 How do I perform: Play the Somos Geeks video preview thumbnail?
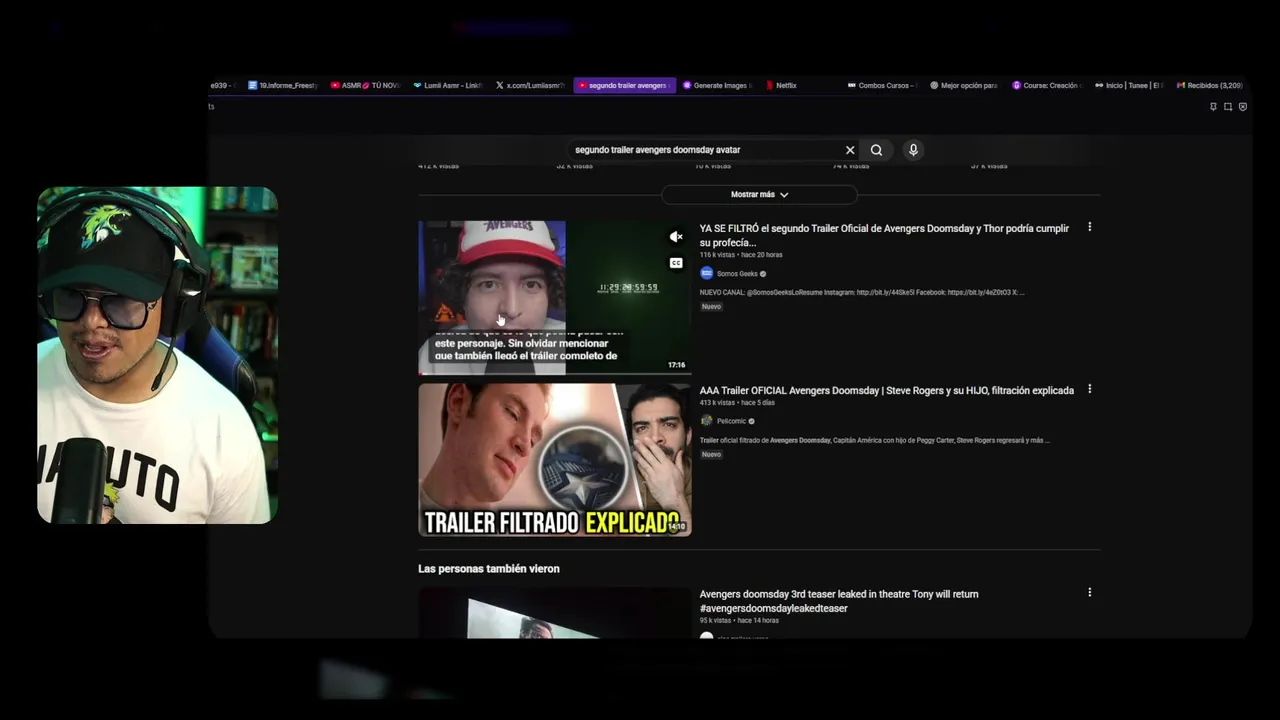click(x=554, y=297)
